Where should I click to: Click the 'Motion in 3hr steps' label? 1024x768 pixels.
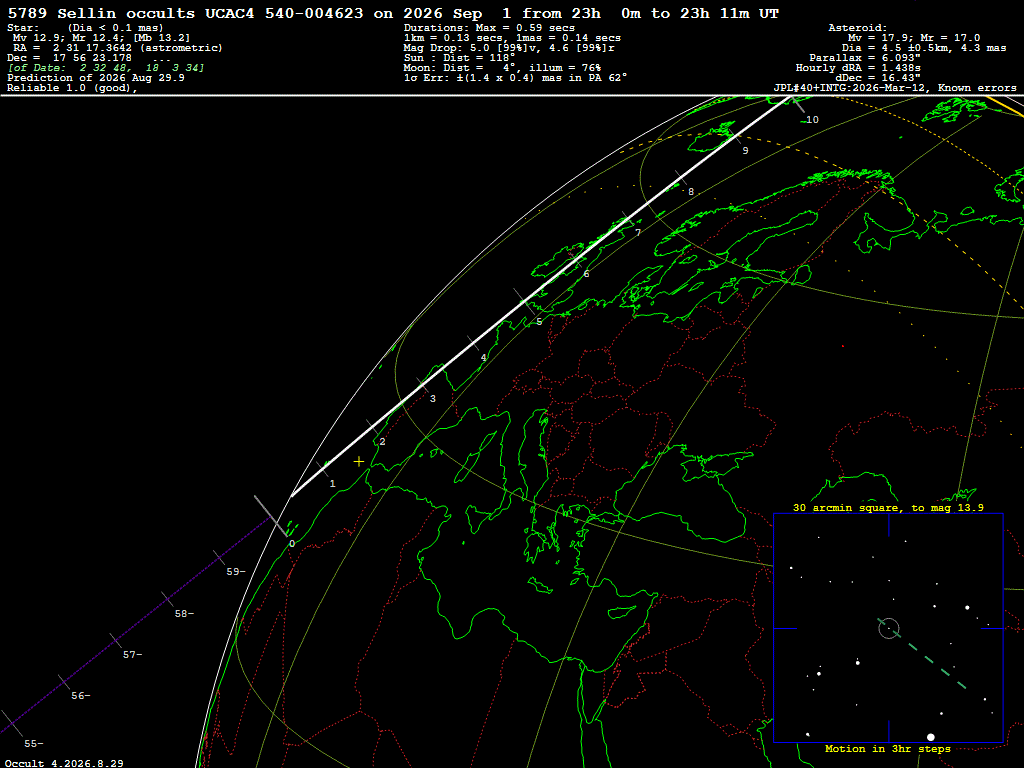[888, 748]
